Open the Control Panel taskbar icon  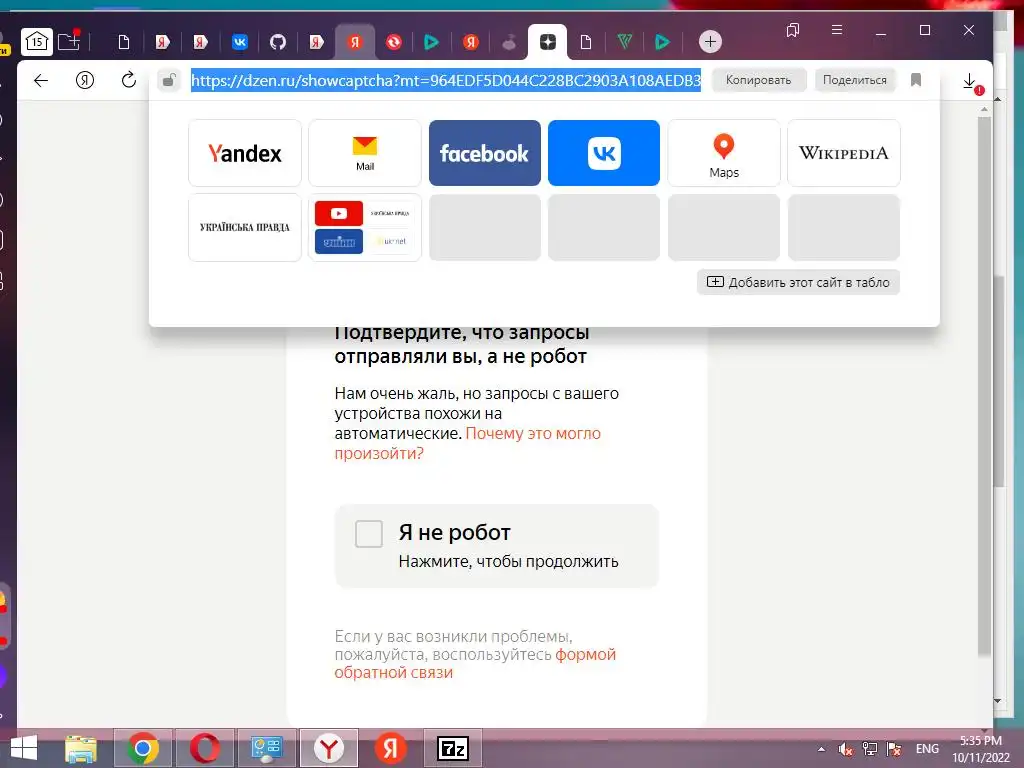(266, 748)
